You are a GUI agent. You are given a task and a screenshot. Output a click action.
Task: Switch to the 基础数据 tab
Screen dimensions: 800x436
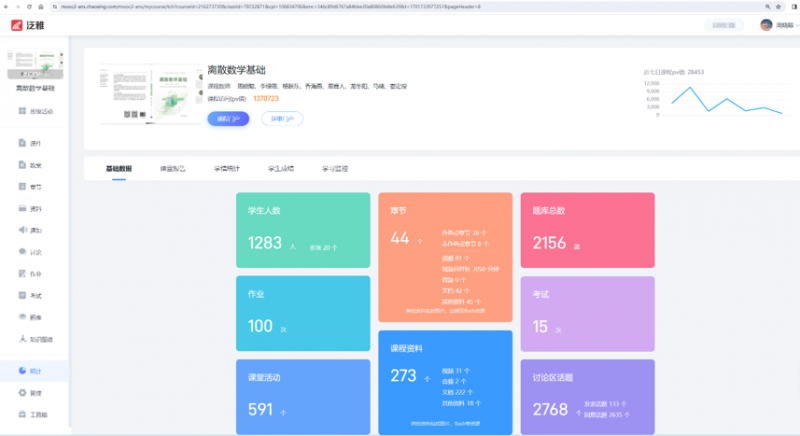pyautogui.click(x=119, y=169)
